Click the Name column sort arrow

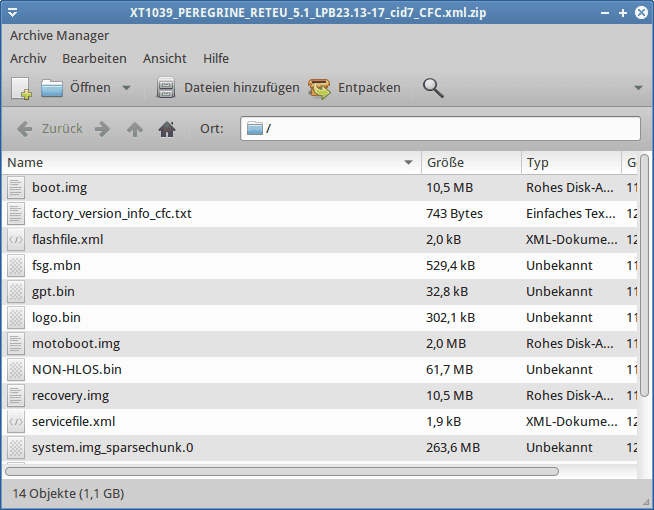pos(408,163)
